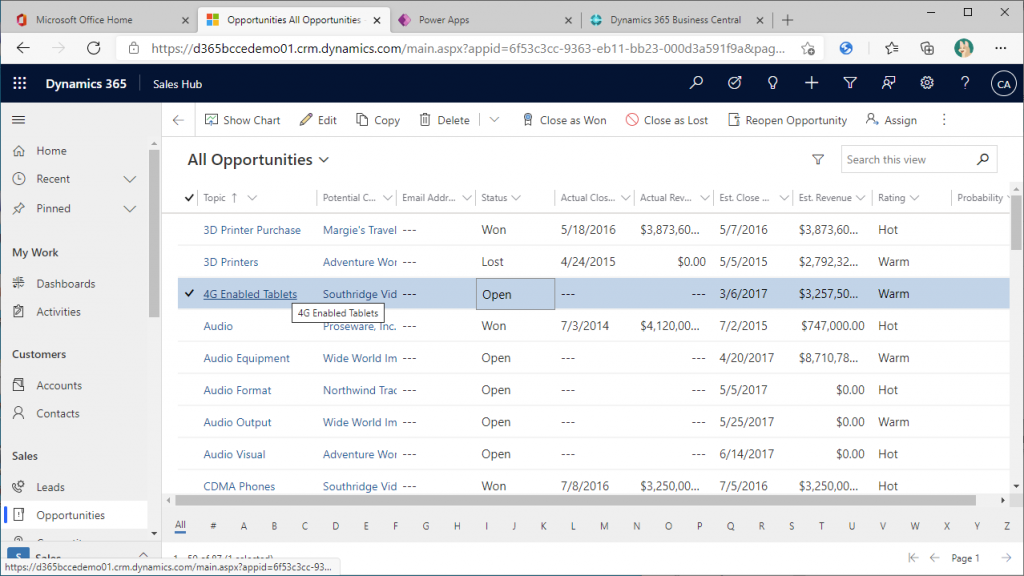Viewport: 1024px width, 576px height.
Task: Open Est. Revenue column dropdown
Action: click(860, 198)
